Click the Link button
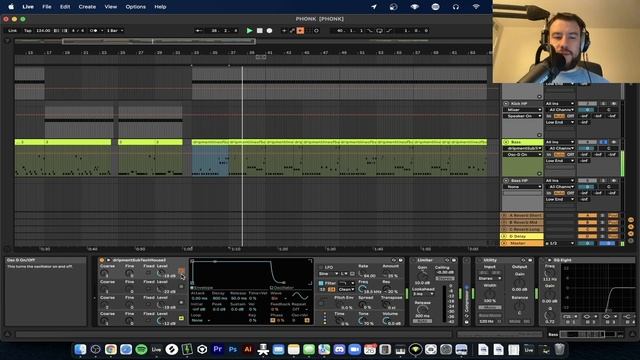Screen dimensions: 640x360 pos(13,31)
